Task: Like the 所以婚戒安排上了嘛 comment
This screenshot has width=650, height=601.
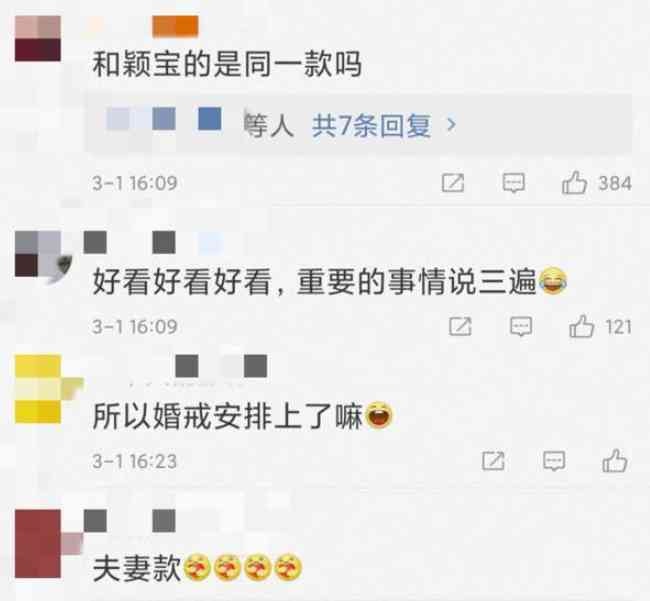Action: 615,460
